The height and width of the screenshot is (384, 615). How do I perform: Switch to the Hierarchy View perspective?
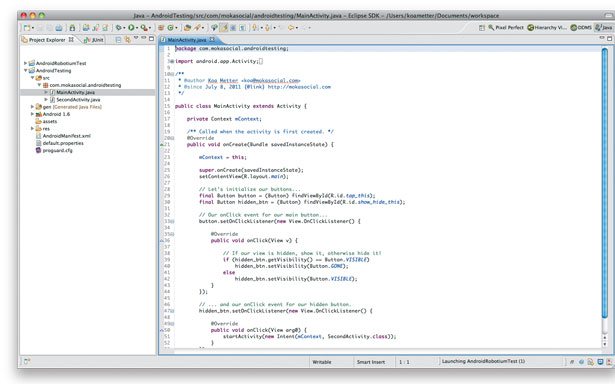pyautogui.click(x=547, y=27)
